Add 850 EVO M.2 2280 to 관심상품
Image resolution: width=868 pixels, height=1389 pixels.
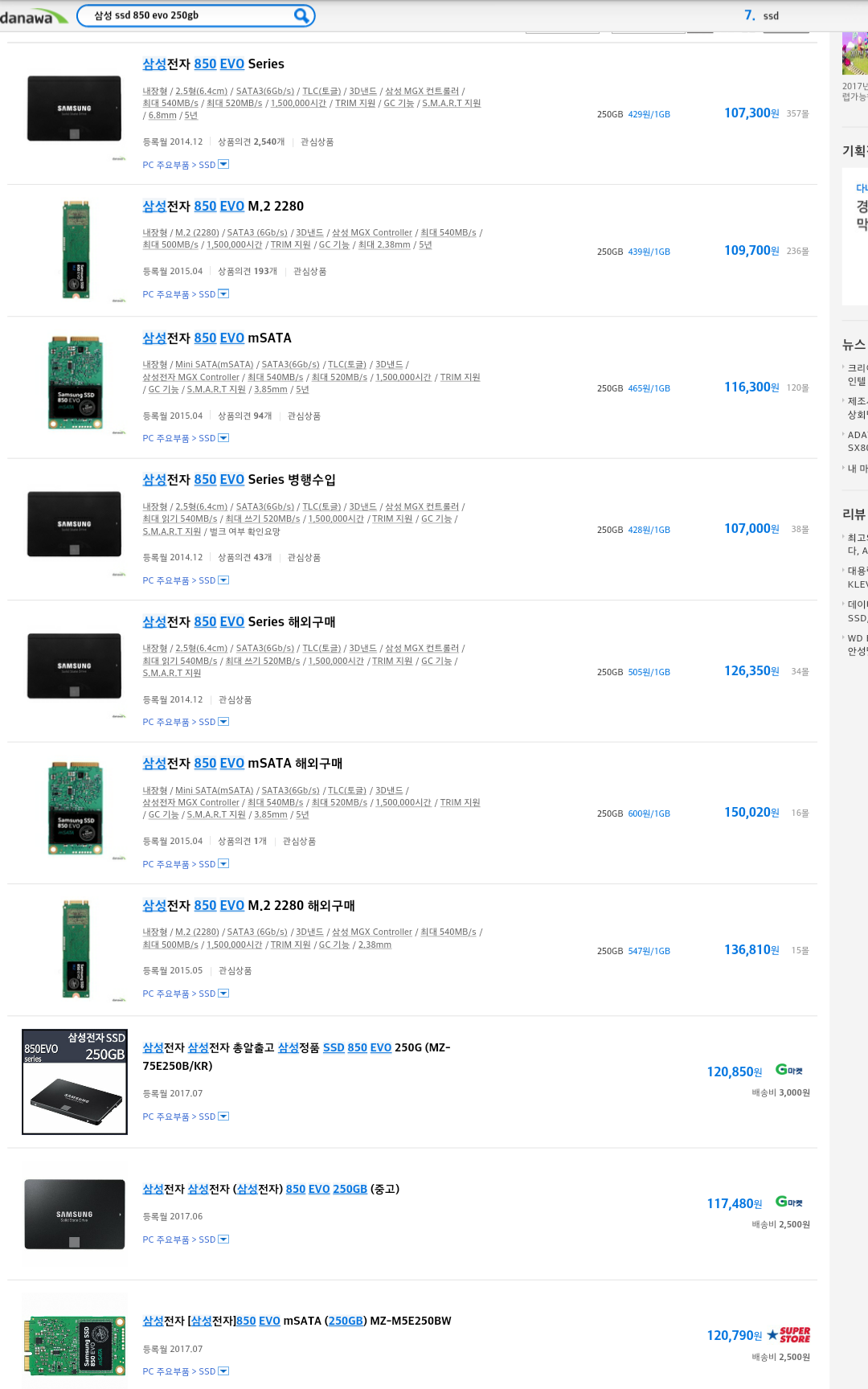coord(310,271)
